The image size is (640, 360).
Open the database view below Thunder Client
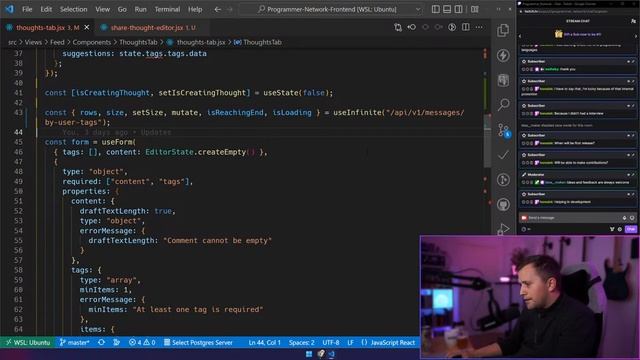coord(503,80)
